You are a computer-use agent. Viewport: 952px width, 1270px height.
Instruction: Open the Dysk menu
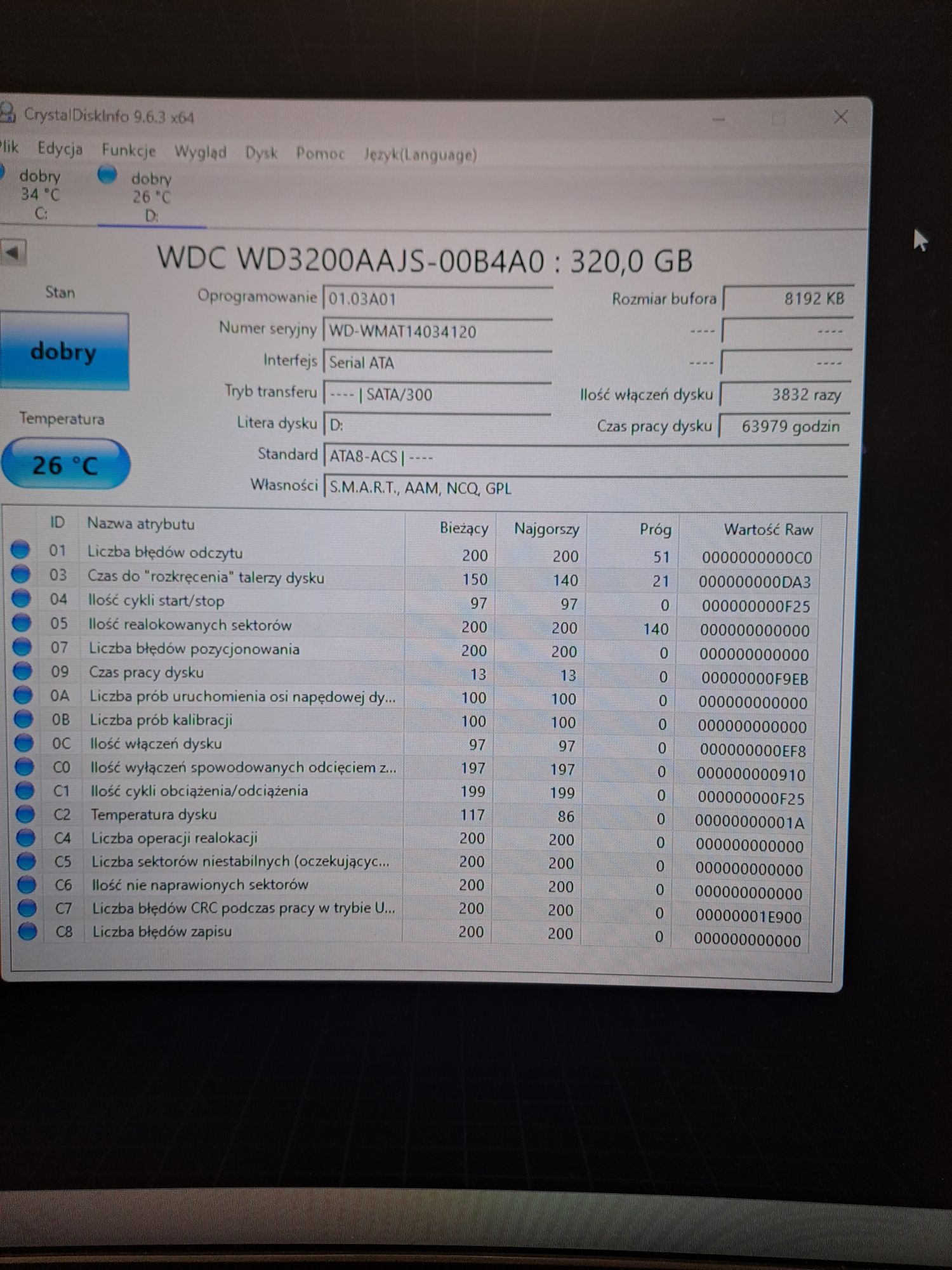(x=261, y=153)
